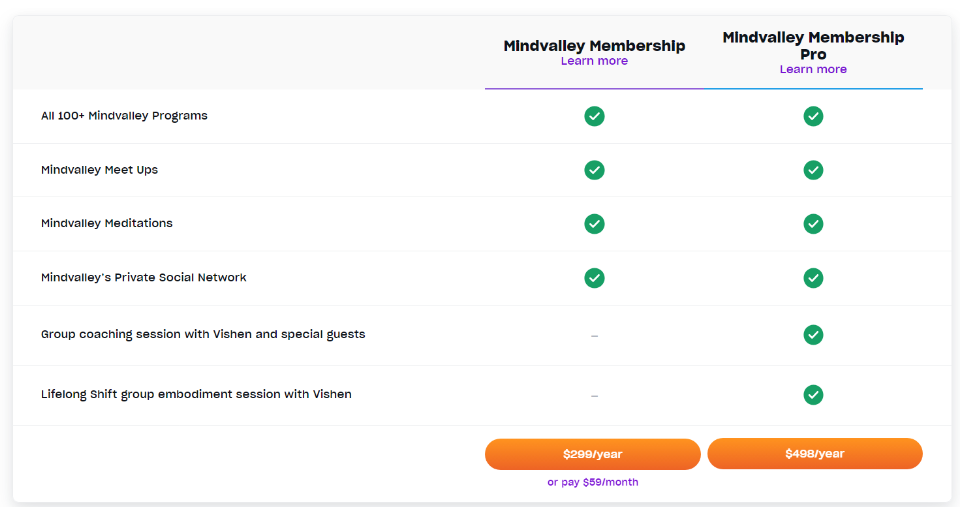Open Learn more under Mindvalley Membership Pro
Viewport: 964px width, 516px height.
813,69
